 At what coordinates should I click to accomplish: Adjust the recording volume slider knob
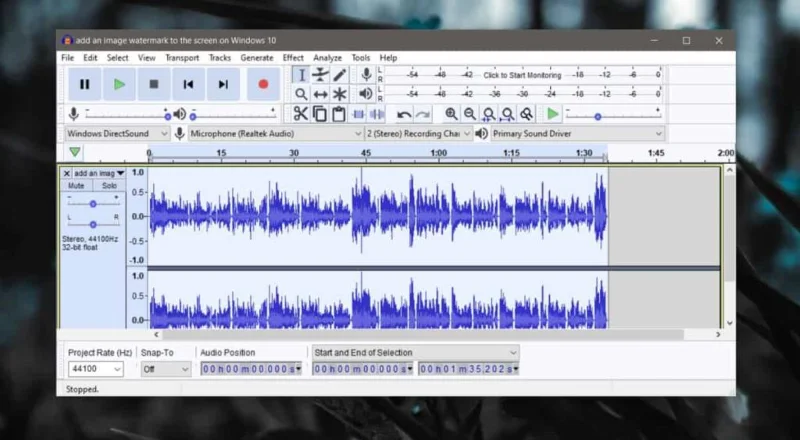pos(168,117)
